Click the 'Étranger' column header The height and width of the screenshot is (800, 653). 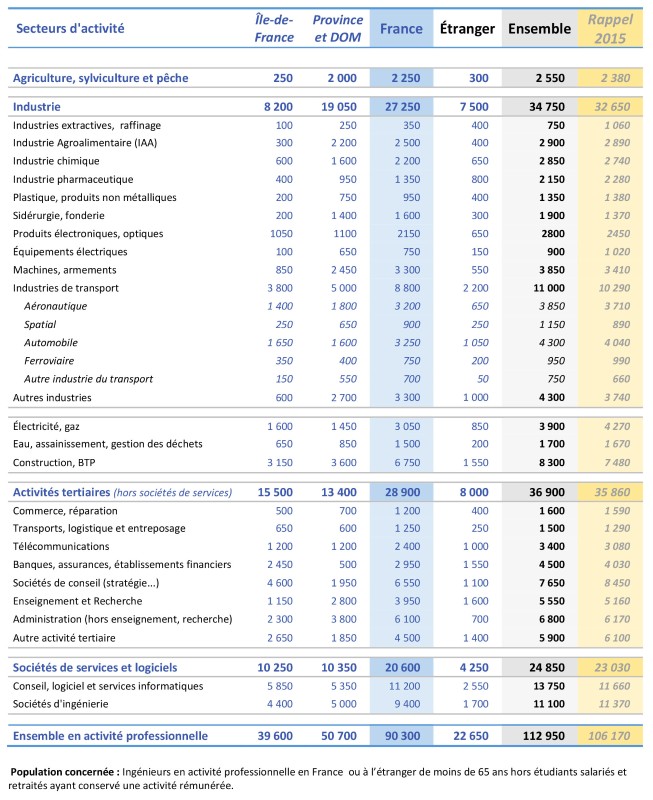pos(467,29)
